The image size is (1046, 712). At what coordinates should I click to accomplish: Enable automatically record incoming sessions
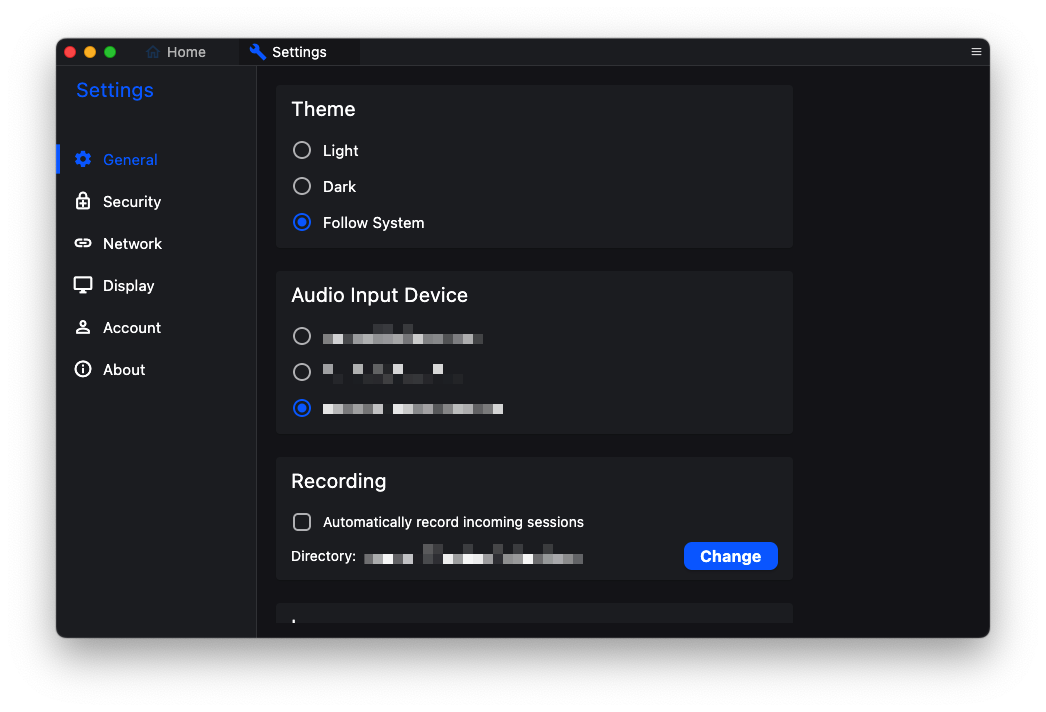click(x=301, y=521)
